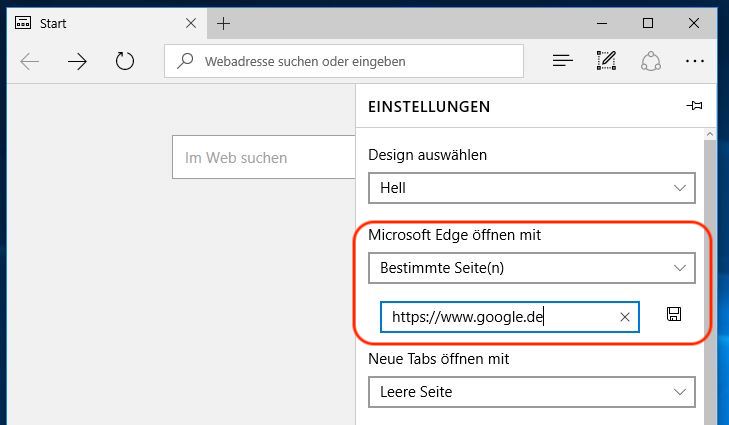Viewport: 729px width, 425px height.
Task: Close the Edge window
Action: click(x=694, y=23)
